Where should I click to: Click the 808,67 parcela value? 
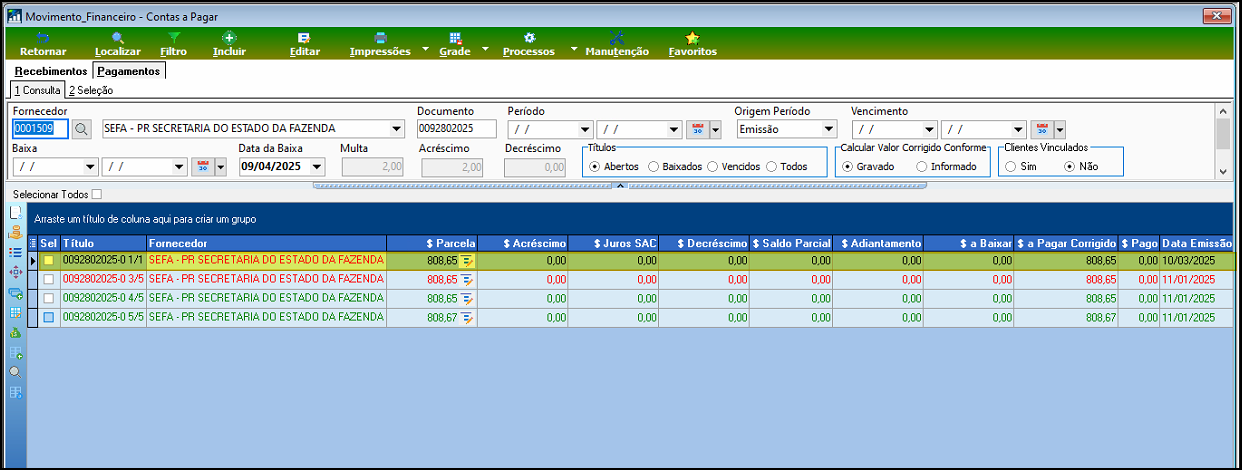(x=442, y=318)
